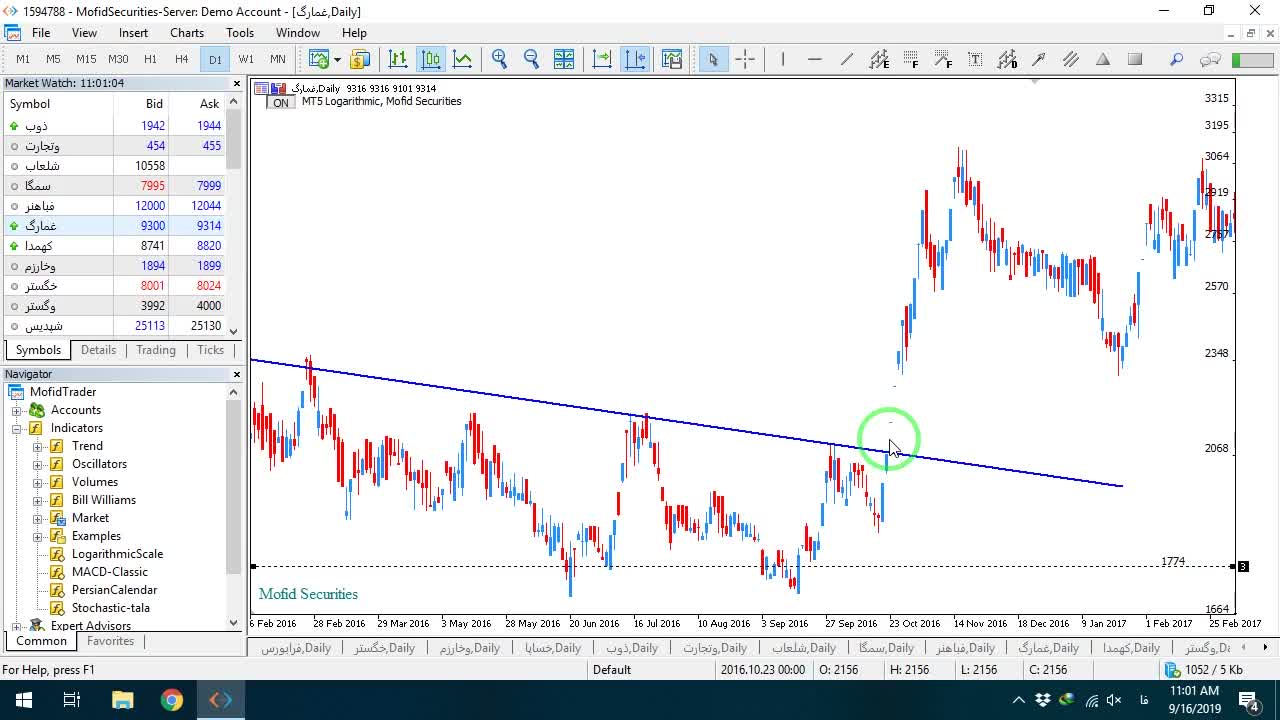Draw a vertical line tool

(783, 59)
